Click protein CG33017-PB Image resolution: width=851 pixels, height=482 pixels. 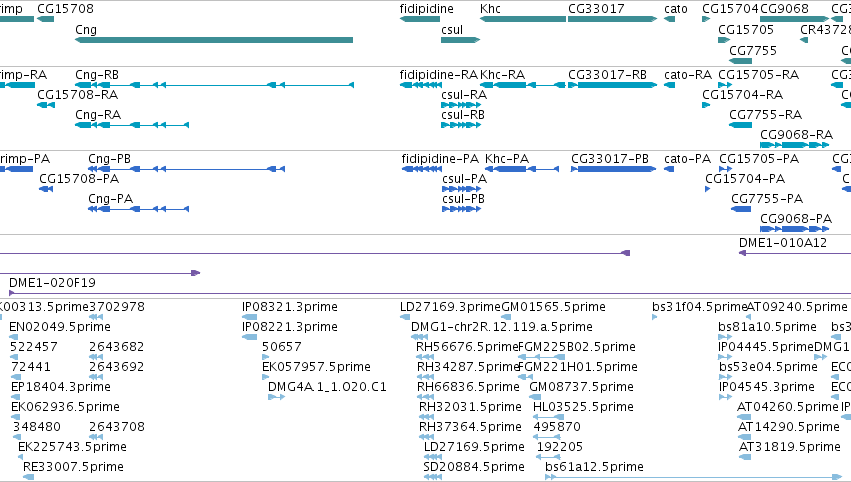coord(613,169)
